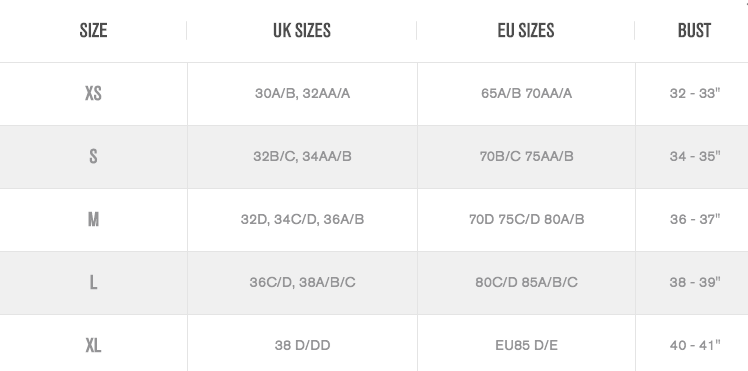This screenshot has height=371, width=748.
Task: Click the 70D 75C/D 80A/B cell
Action: 526,219
